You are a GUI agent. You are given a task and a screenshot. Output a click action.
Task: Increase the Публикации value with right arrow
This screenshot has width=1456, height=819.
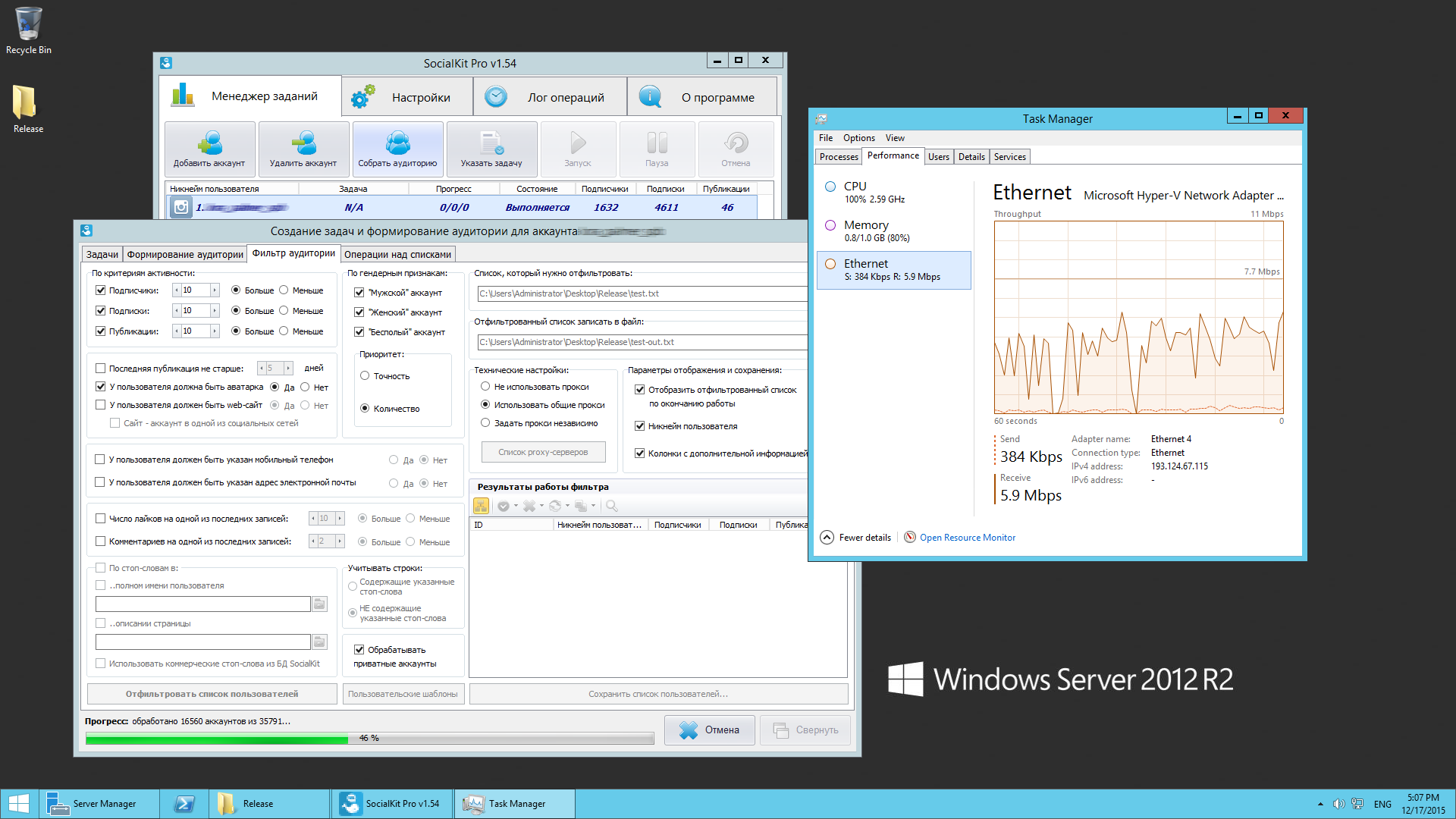[215, 331]
